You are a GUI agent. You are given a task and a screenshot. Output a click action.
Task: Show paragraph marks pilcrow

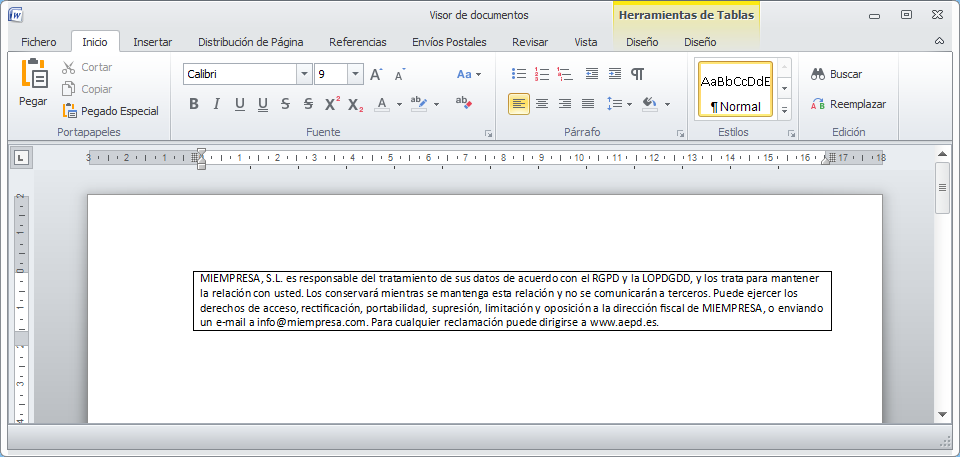(638, 74)
